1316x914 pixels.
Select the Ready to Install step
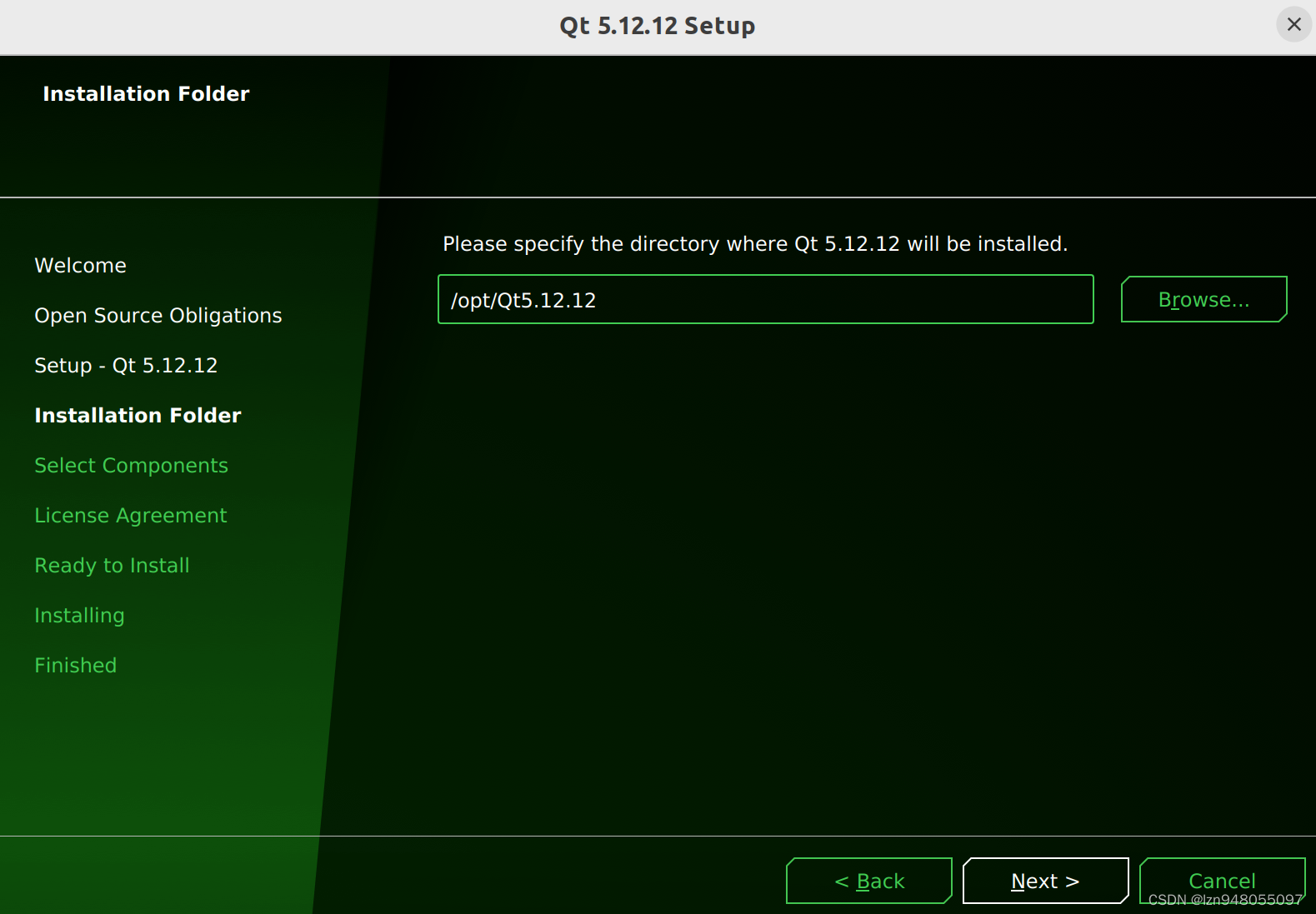[x=112, y=566]
